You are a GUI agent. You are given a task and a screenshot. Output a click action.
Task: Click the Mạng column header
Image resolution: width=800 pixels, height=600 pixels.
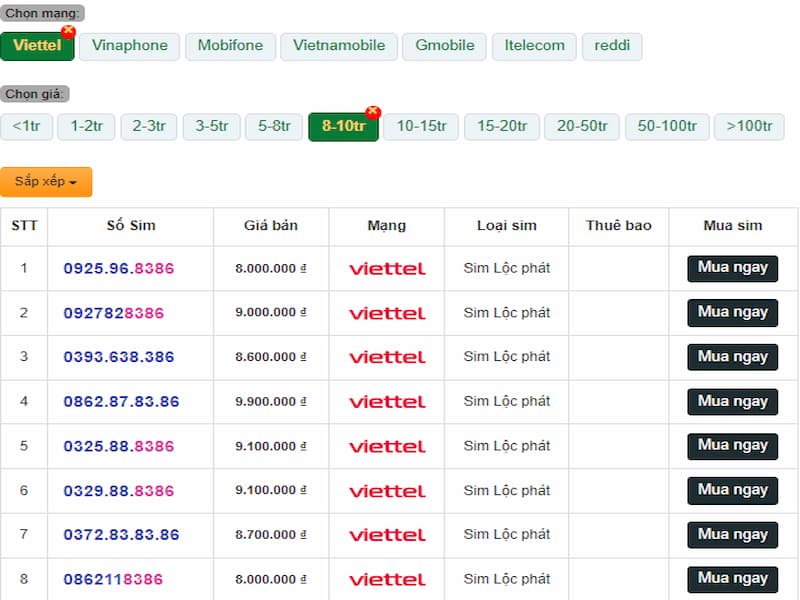click(387, 226)
